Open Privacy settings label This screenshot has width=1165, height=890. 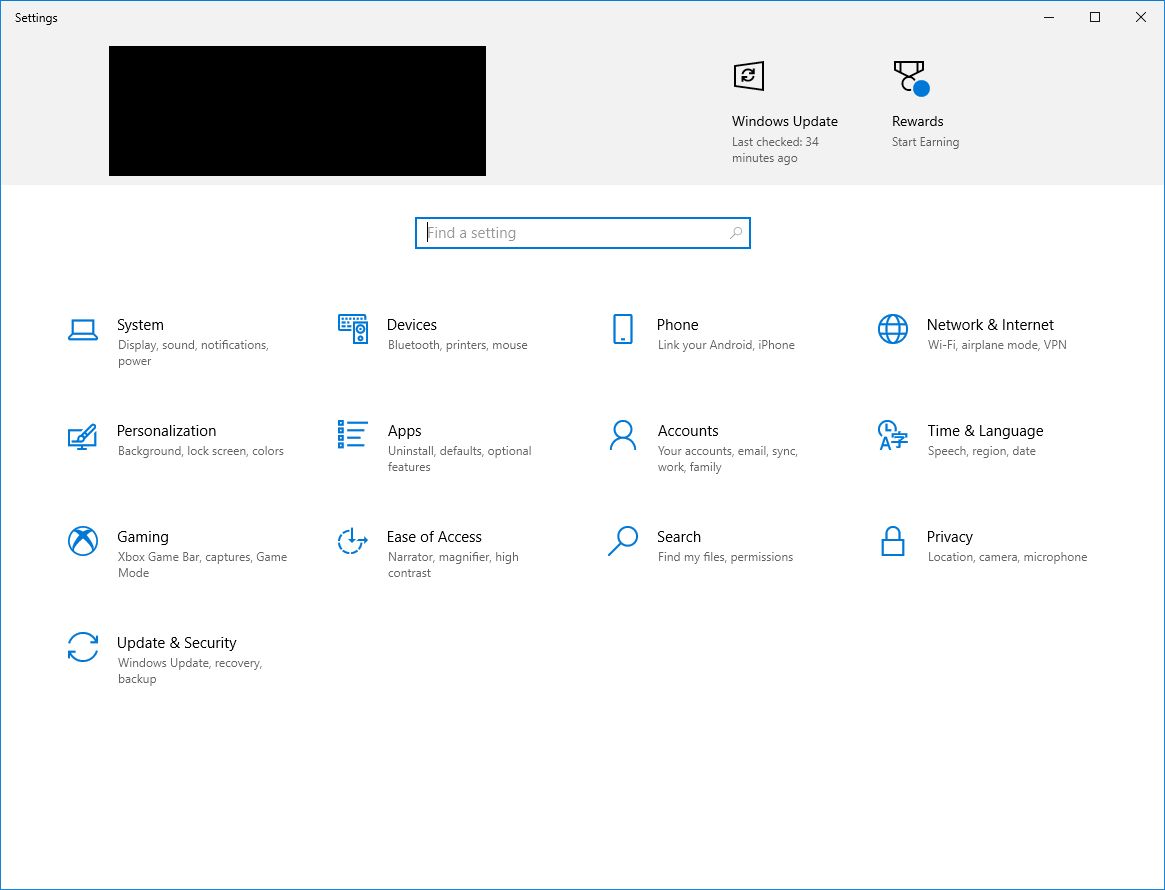pos(950,536)
